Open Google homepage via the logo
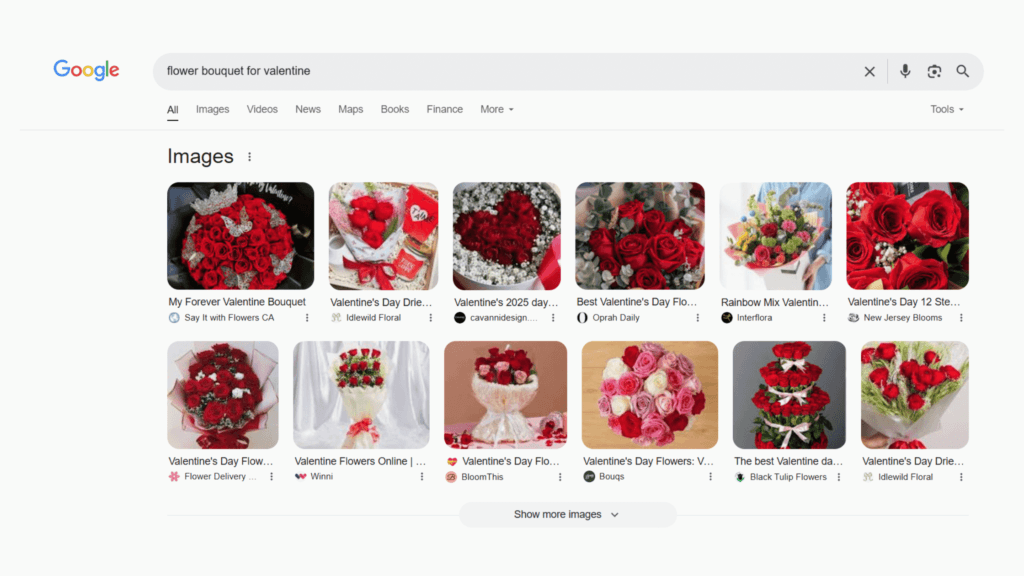The width and height of the screenshot is (1024, 576). (86, 70)
